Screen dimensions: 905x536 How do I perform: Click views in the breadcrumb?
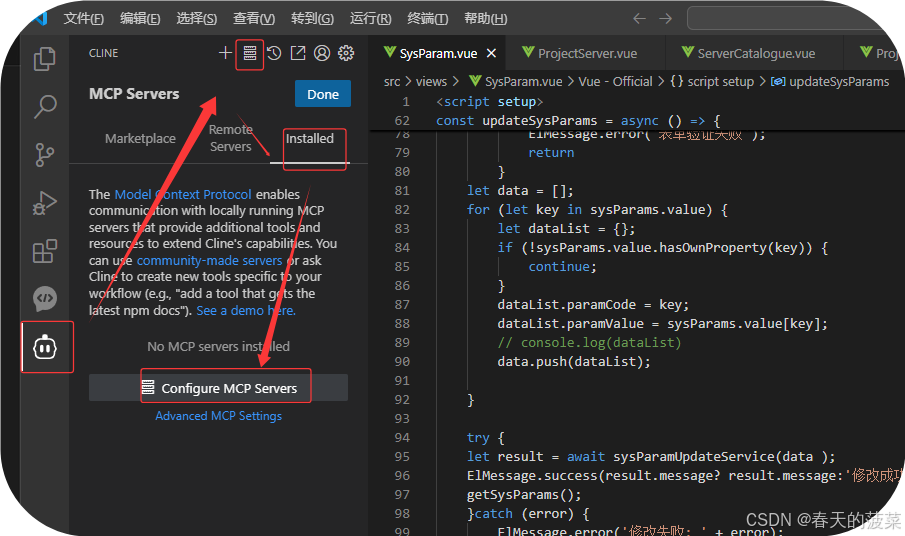point(431,82)
